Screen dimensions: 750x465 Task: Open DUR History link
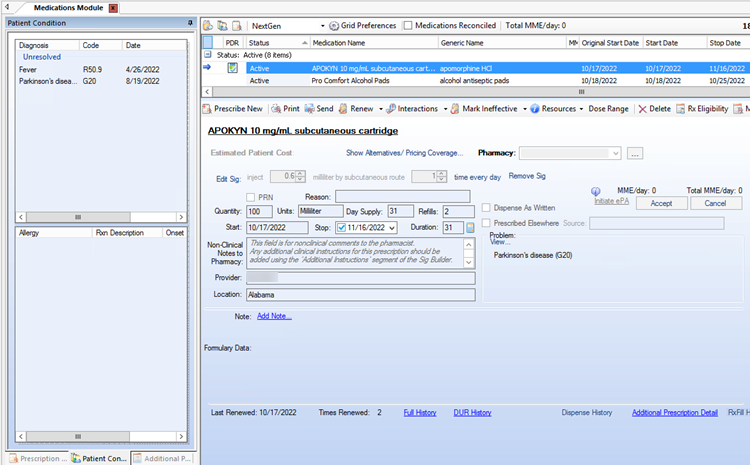(472, 412)
